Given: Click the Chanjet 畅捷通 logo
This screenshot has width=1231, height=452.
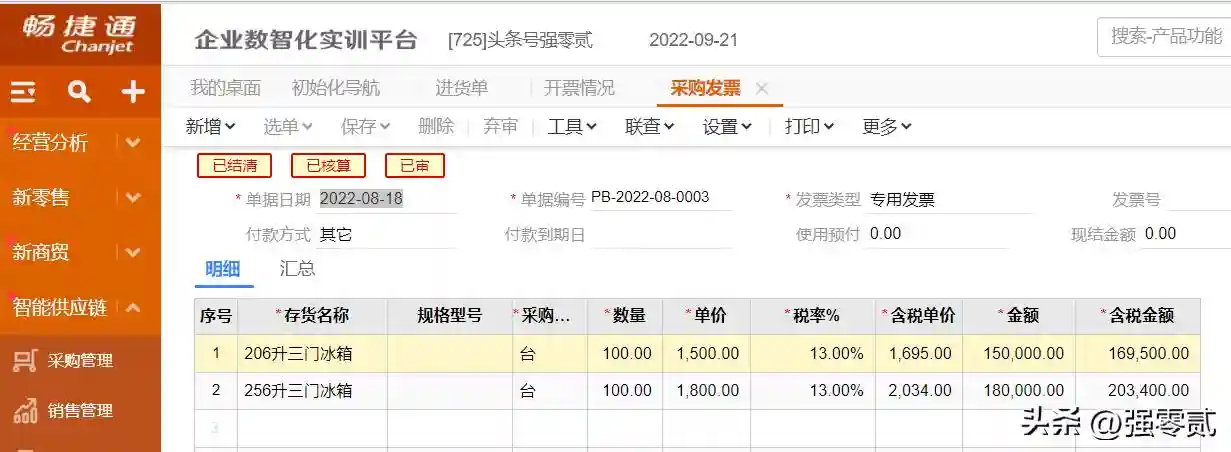Looking at the screenshot, I should [x=80, y=33].
